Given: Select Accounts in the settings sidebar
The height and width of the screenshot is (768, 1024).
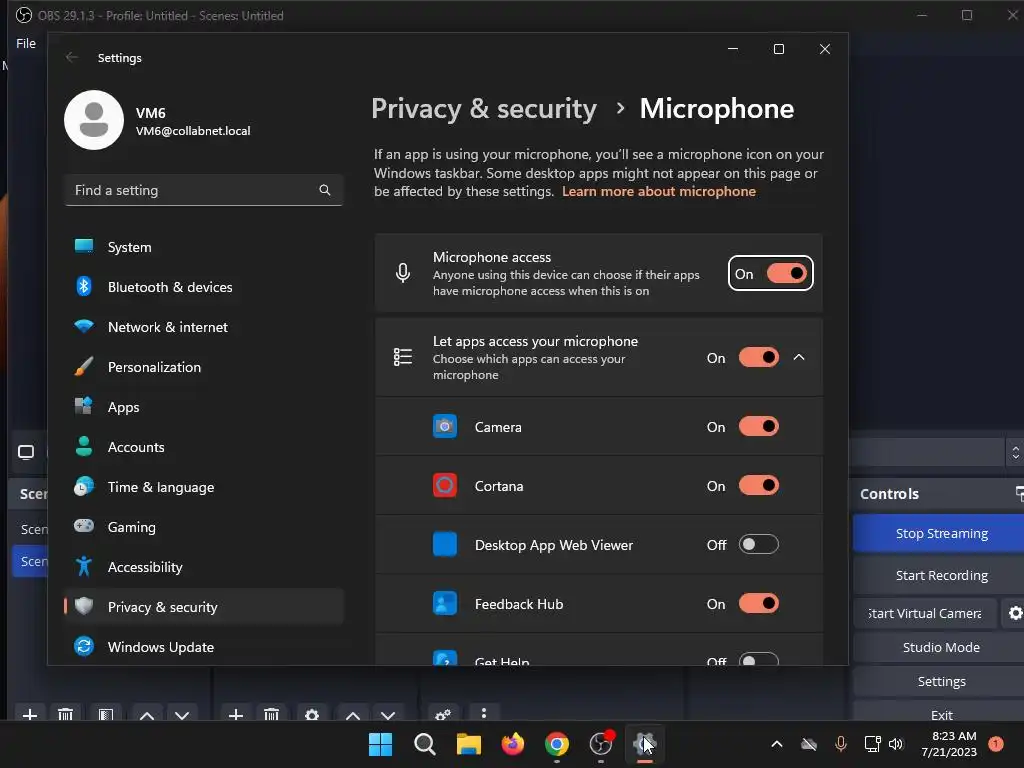Looking at the screenshot, I should point(204,447).
